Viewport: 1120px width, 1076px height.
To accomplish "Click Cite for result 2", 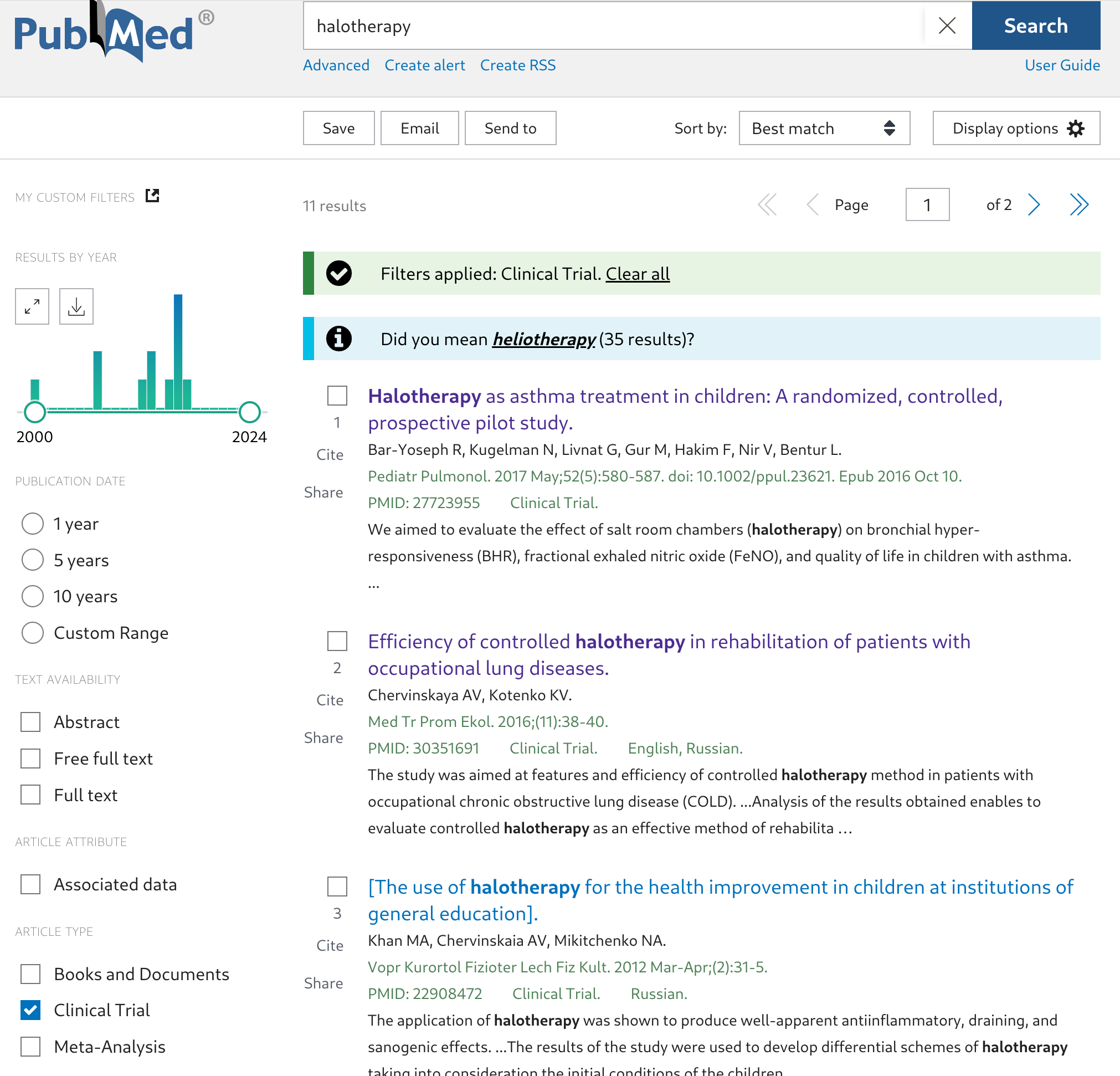I will pyautogui.click(x=330, y=700).
